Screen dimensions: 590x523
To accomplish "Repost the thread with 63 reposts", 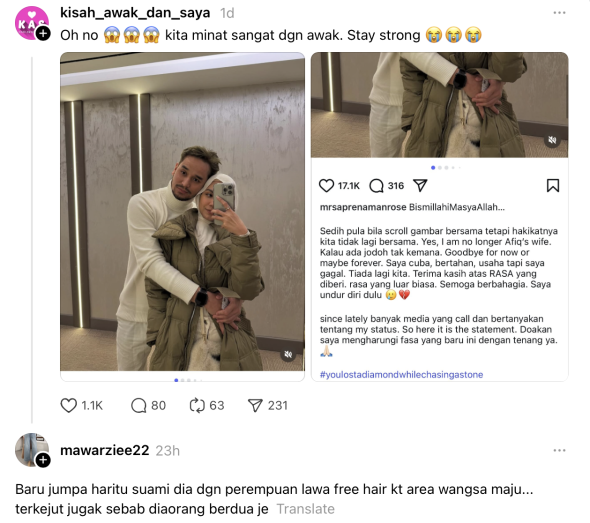I will click(x=197, y=406).
